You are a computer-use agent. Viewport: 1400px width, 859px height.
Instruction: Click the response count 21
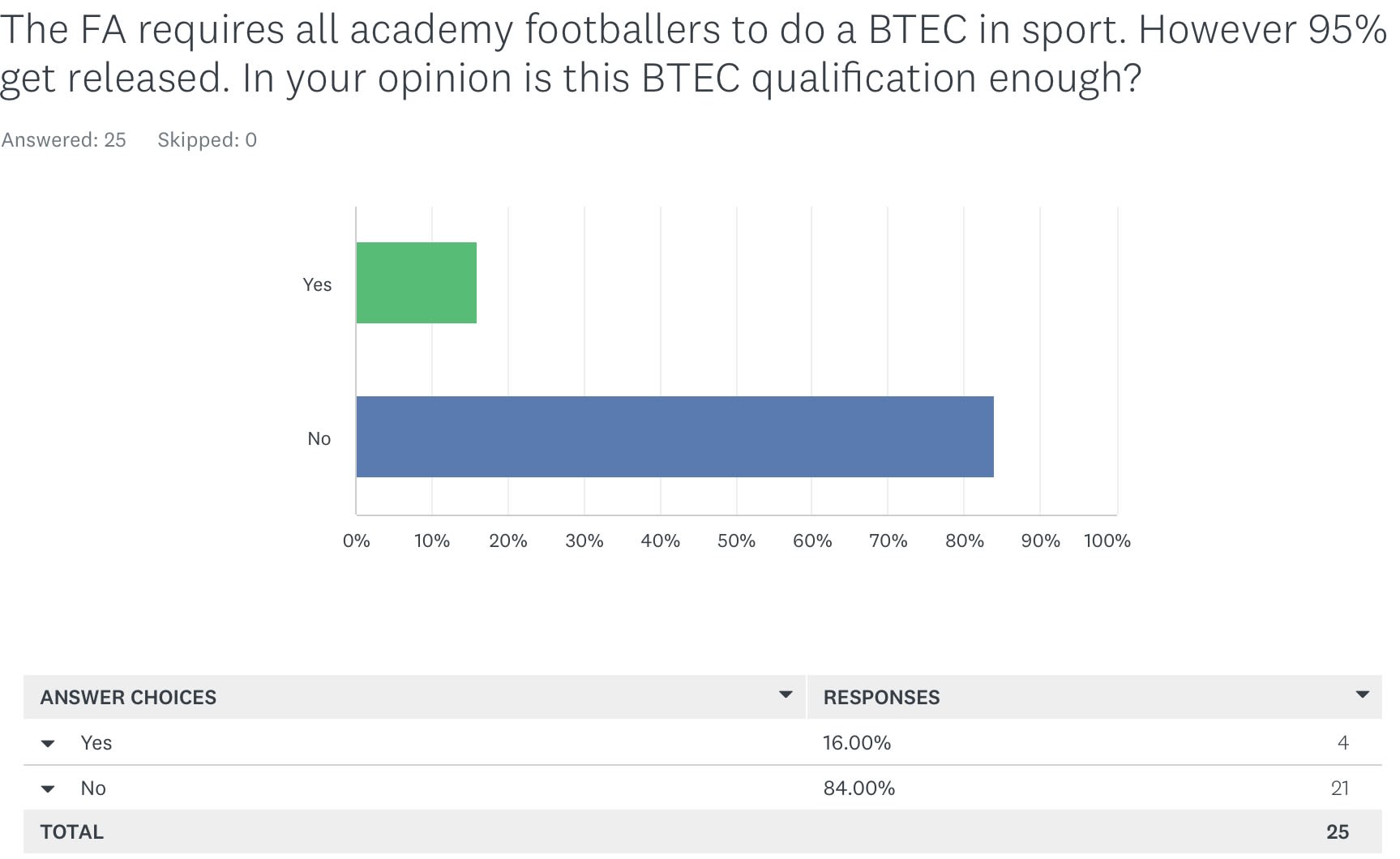pos(1339,788)
